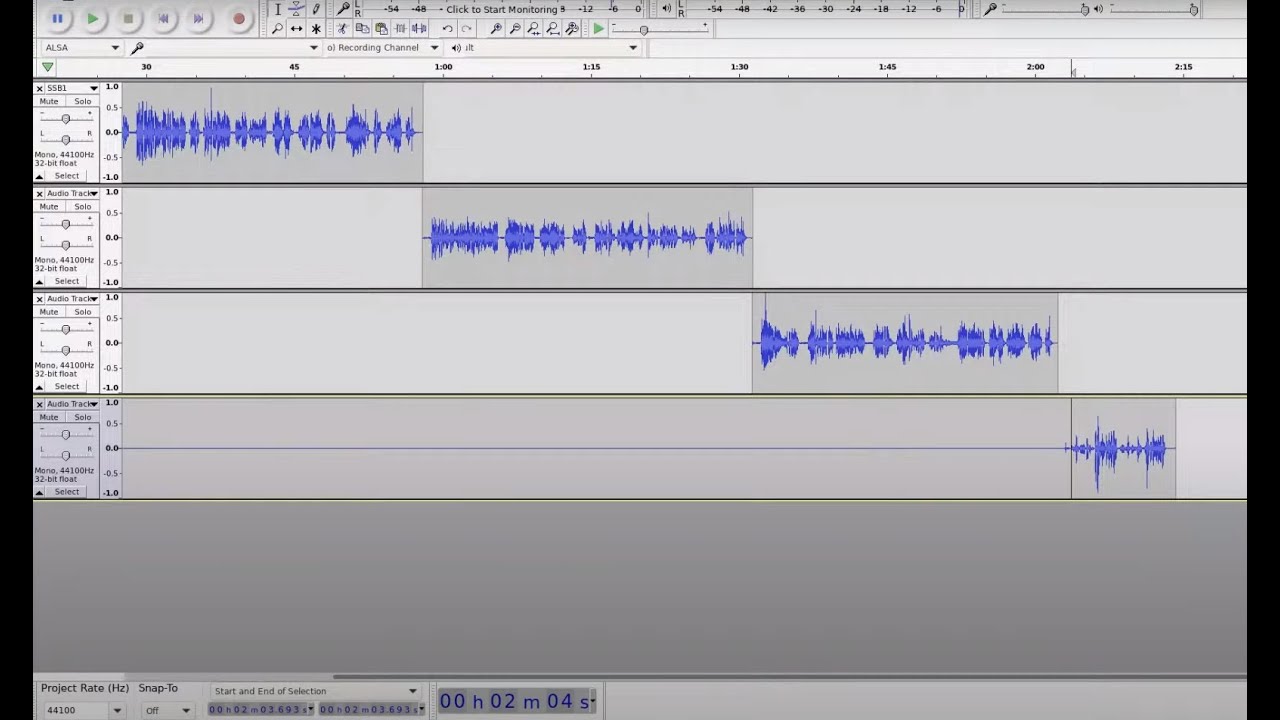Select the Draw pencil tool
1280x720 pixels.
tap(316, 9)
